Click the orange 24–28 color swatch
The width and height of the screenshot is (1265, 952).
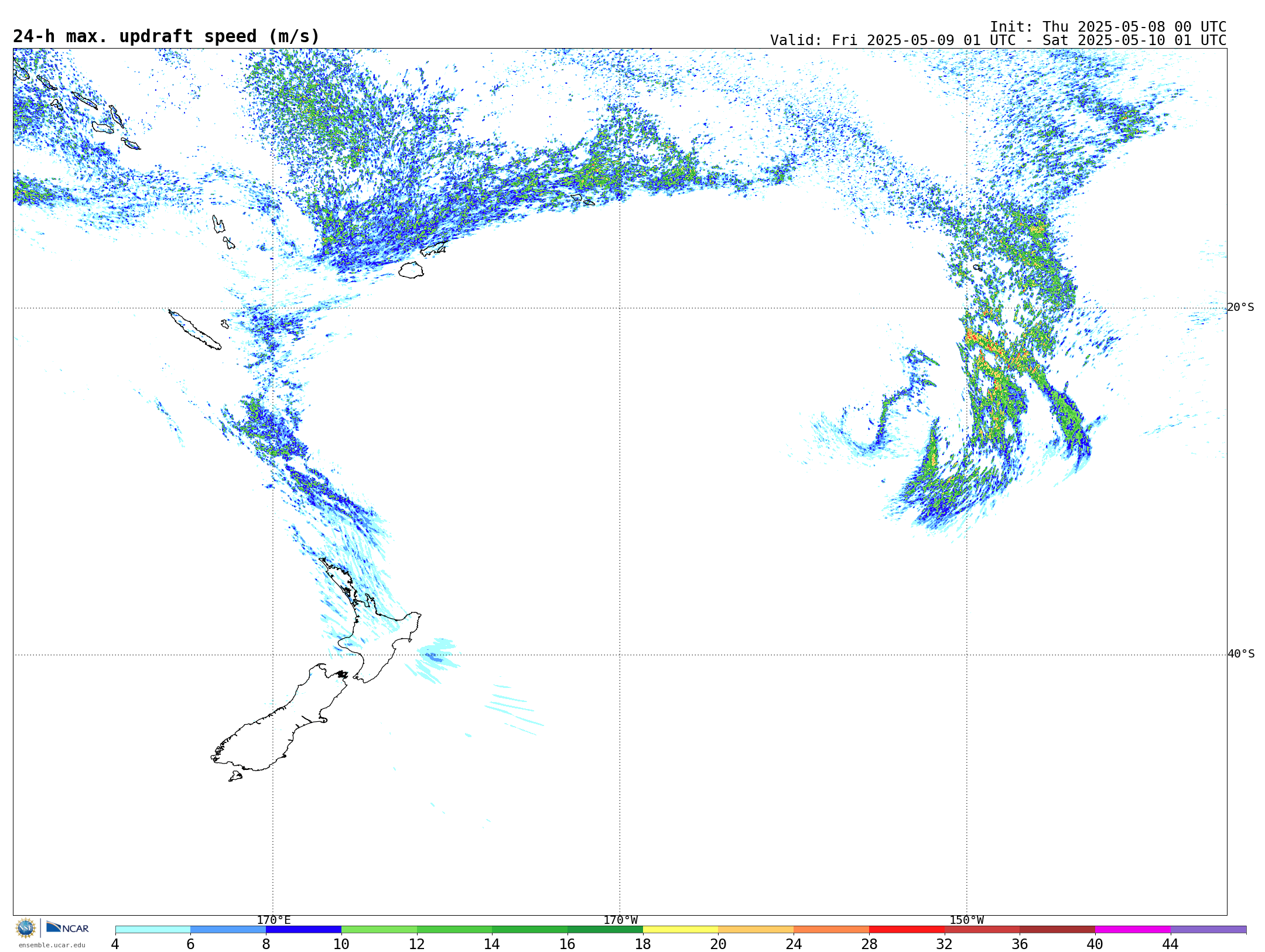tap(832, 930)
